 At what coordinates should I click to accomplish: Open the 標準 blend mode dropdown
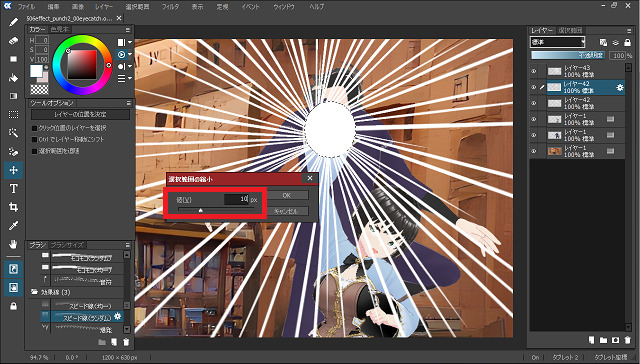(558, 42)
